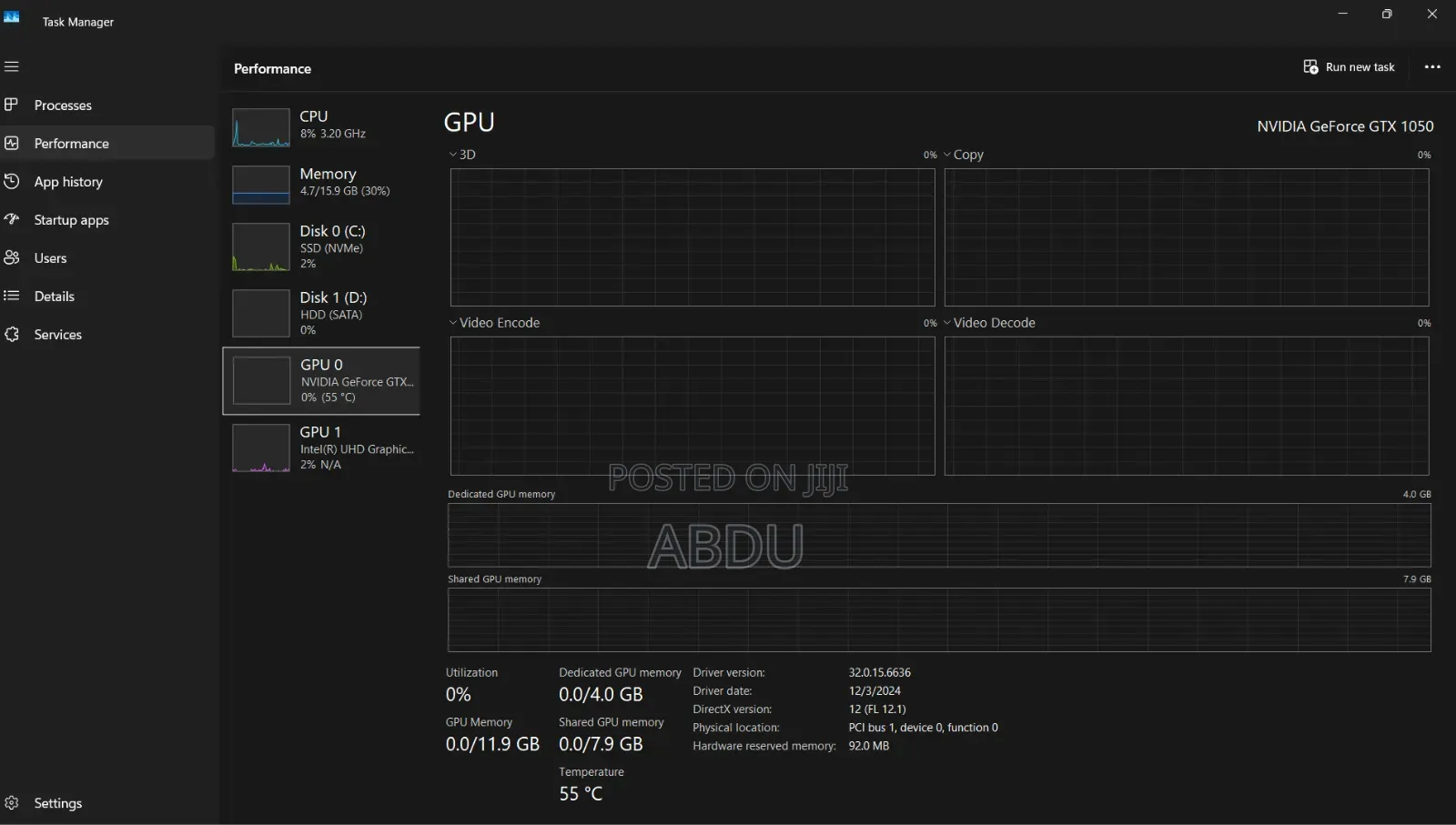This screenshot has width=1456, height=825.
Task: Click the Users people icon
Action: pyautogui.click(x=12, y=257)
